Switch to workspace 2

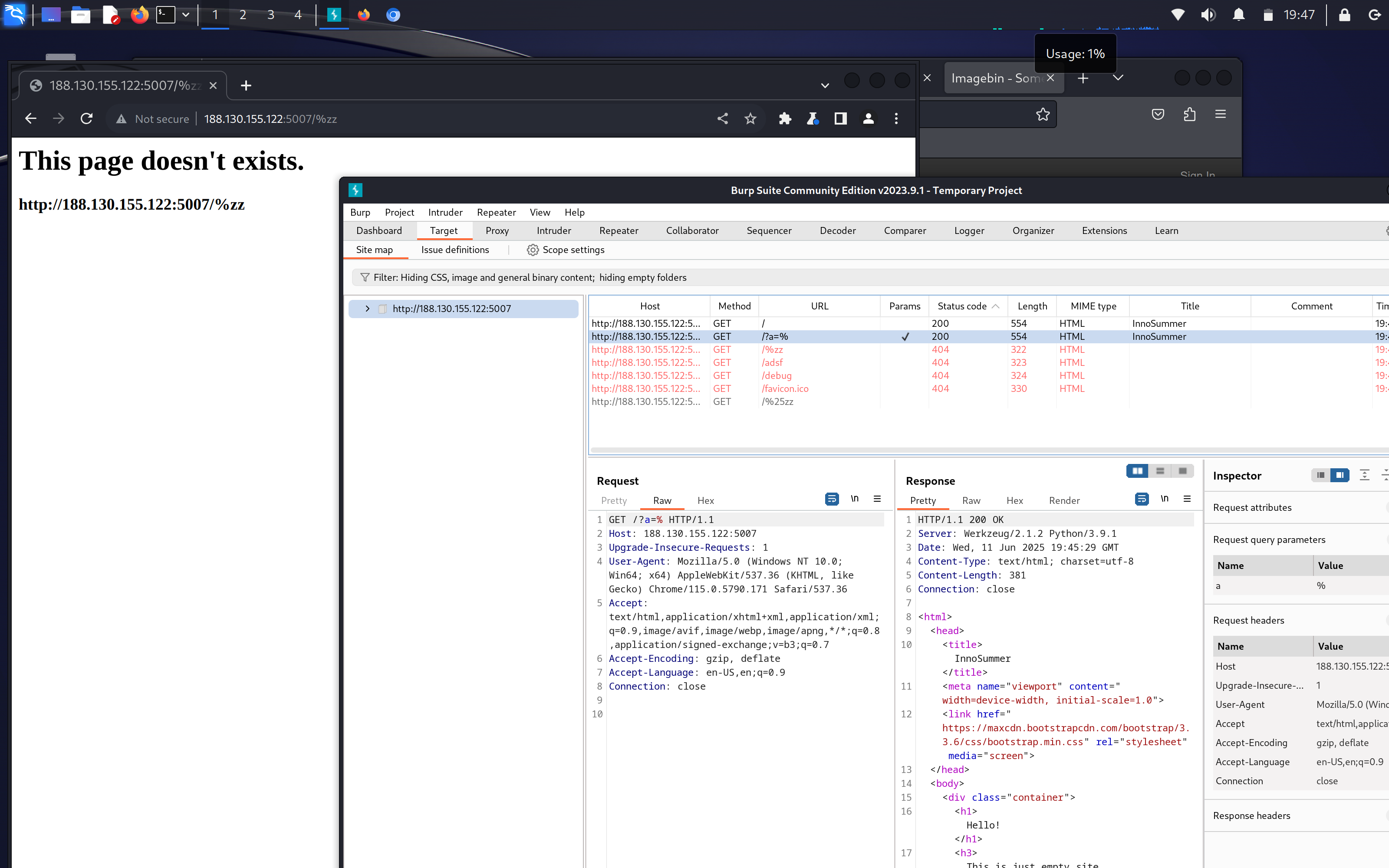coord(243,15)
